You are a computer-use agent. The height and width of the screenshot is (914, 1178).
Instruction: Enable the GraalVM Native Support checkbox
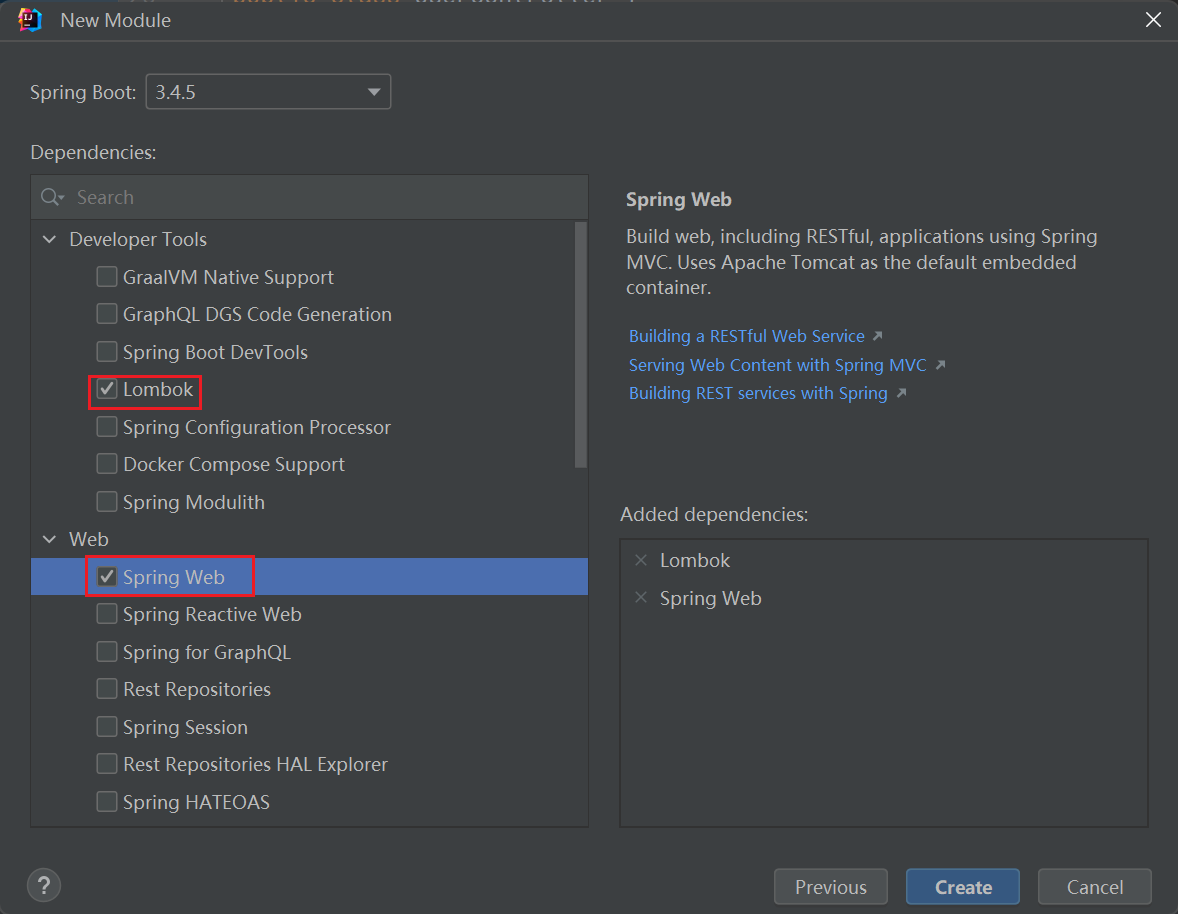(x=107, y=277)
